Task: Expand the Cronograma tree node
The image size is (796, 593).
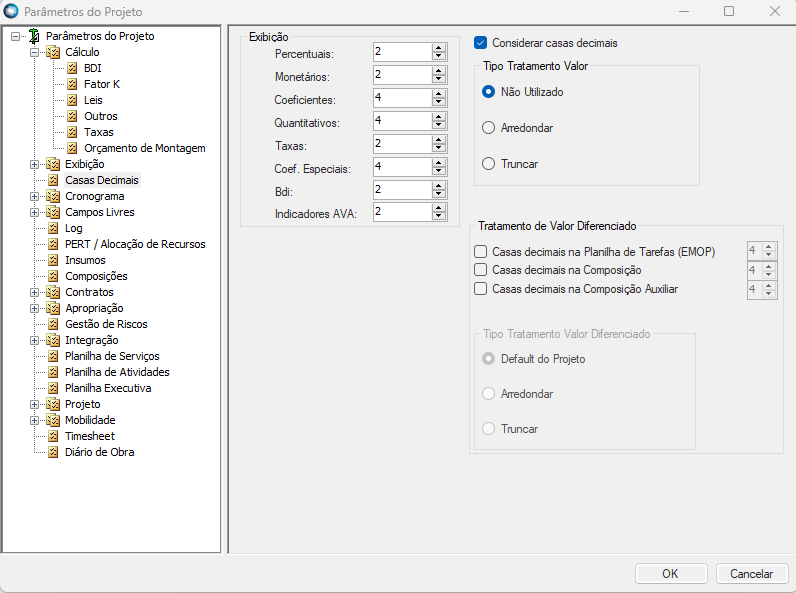Action: tap(34, 196)
